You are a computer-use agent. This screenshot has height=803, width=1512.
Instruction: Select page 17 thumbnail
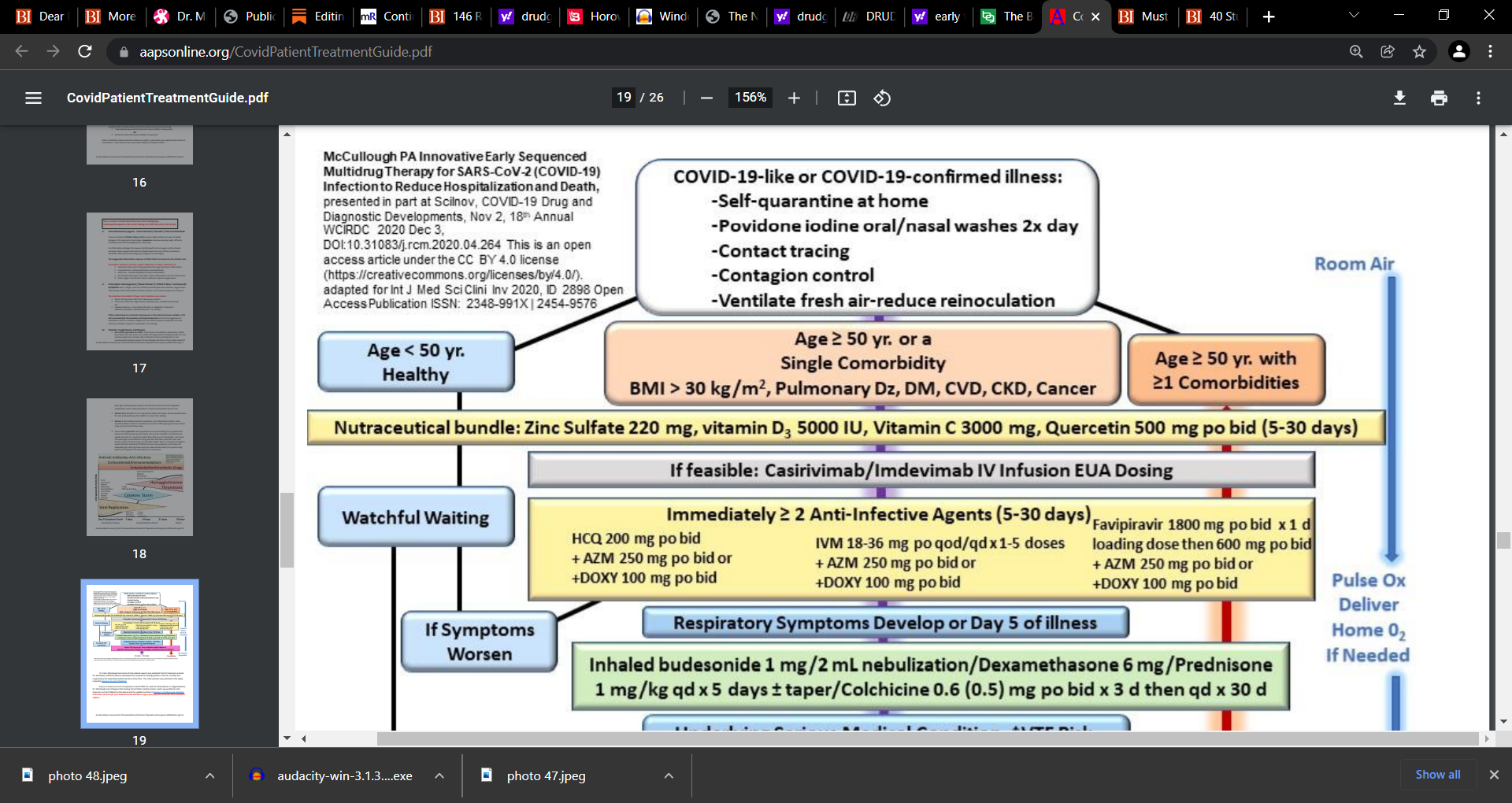pyautogui.click(x=139, y=281)
